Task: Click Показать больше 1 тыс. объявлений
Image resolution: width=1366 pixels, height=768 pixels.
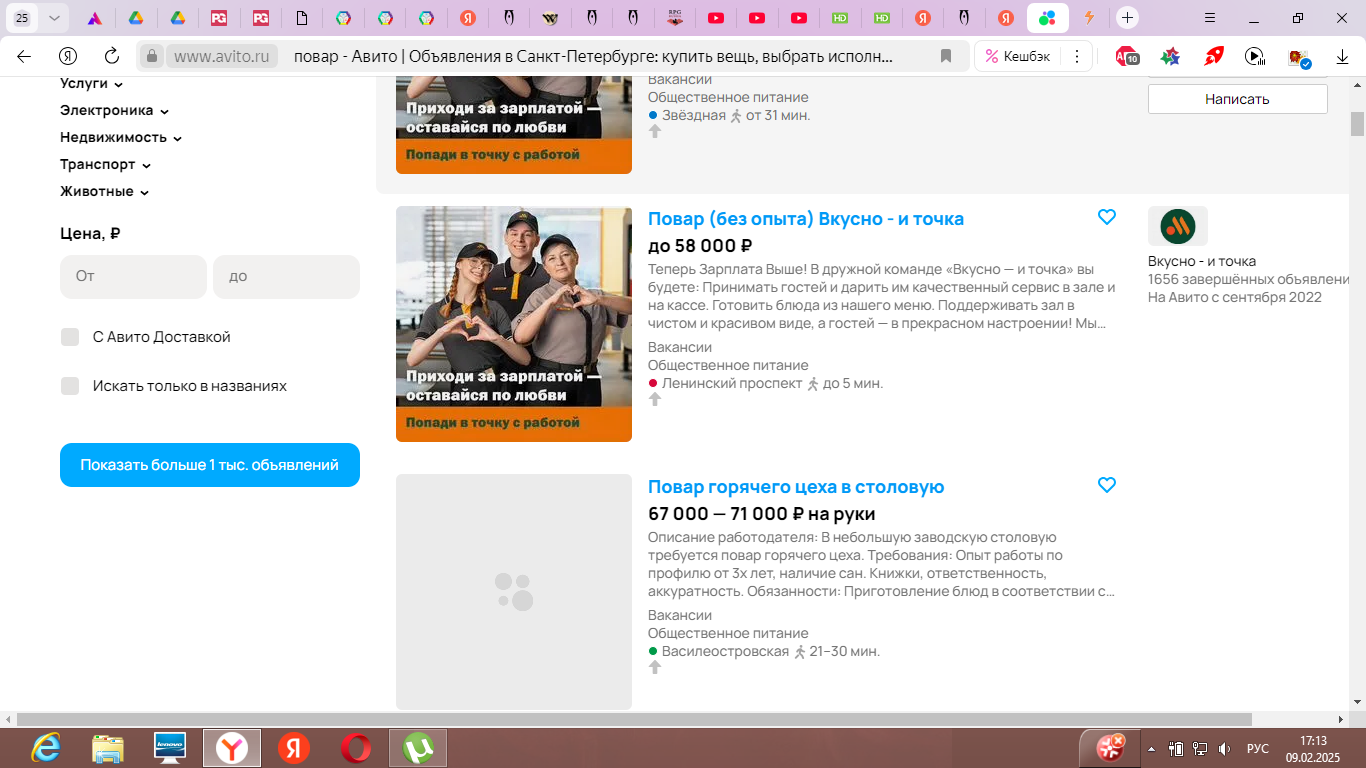Action: tap(210, 465)
